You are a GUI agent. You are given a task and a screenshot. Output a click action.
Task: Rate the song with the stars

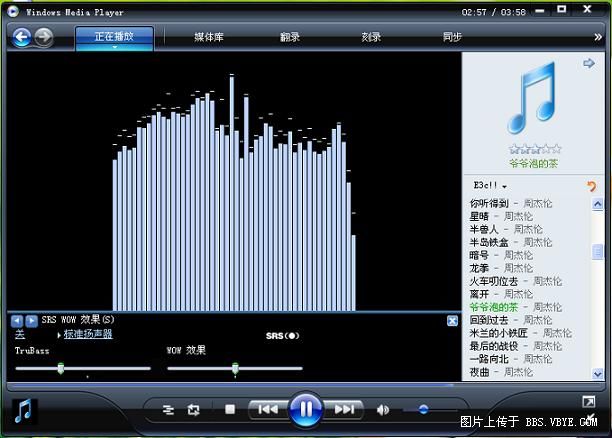pyautogui.click(x=535, y=149)
